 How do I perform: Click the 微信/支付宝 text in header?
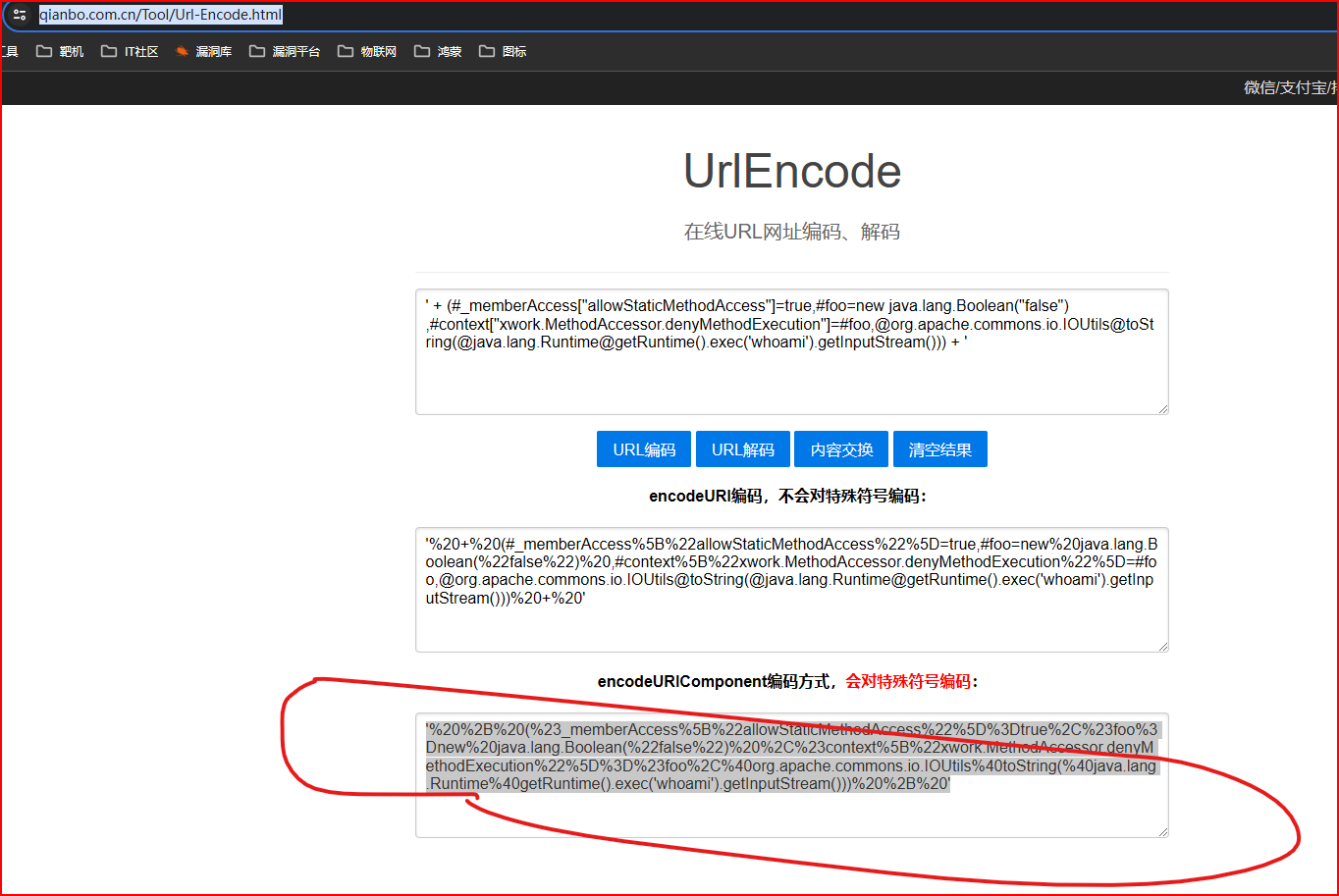click(x=1290, y=87)
